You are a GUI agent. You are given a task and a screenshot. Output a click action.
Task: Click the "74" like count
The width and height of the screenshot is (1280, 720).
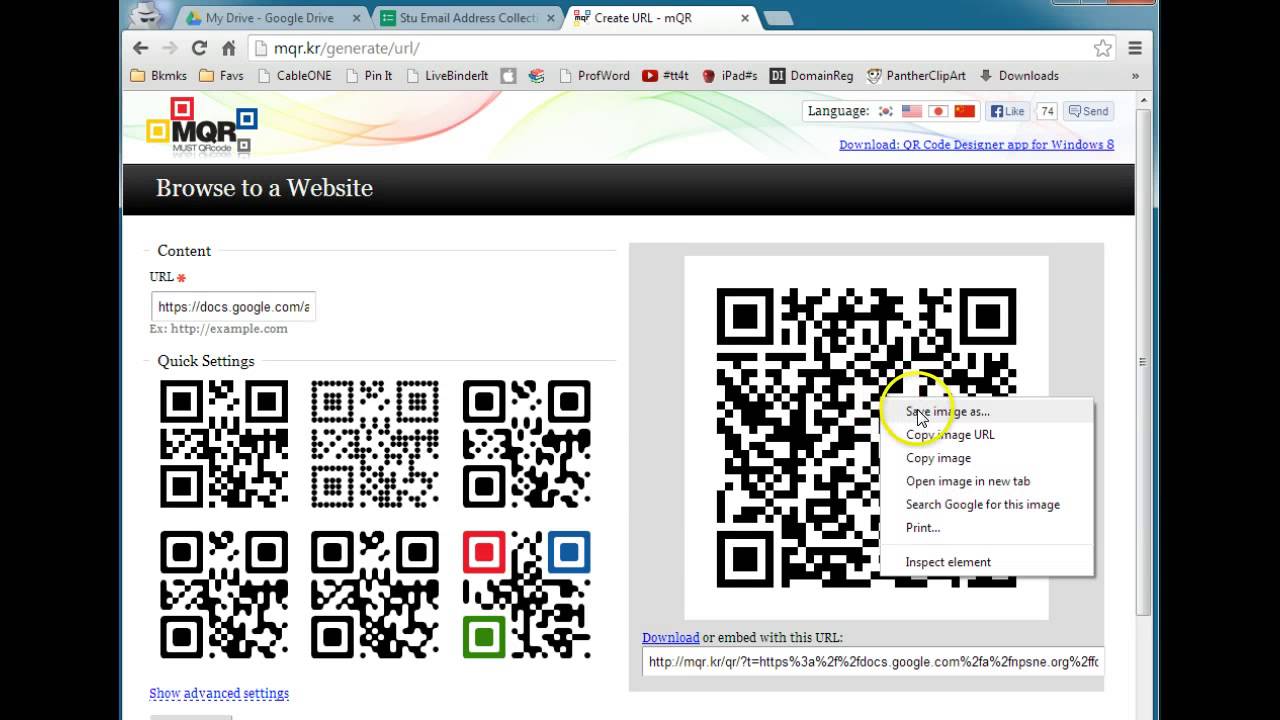click(x=1046, y=111)
